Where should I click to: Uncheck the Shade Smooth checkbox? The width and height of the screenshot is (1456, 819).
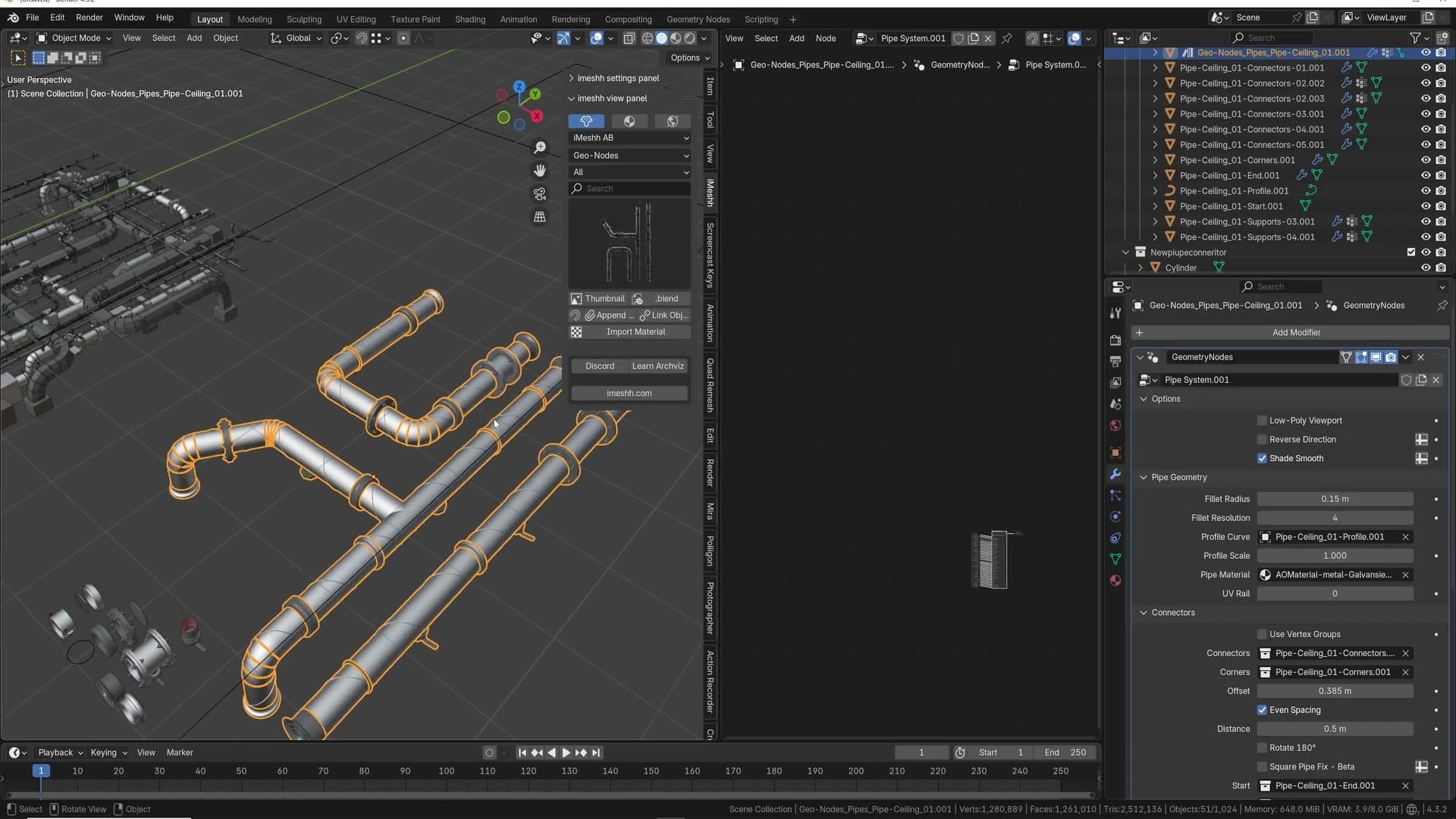coord(1262,459)
